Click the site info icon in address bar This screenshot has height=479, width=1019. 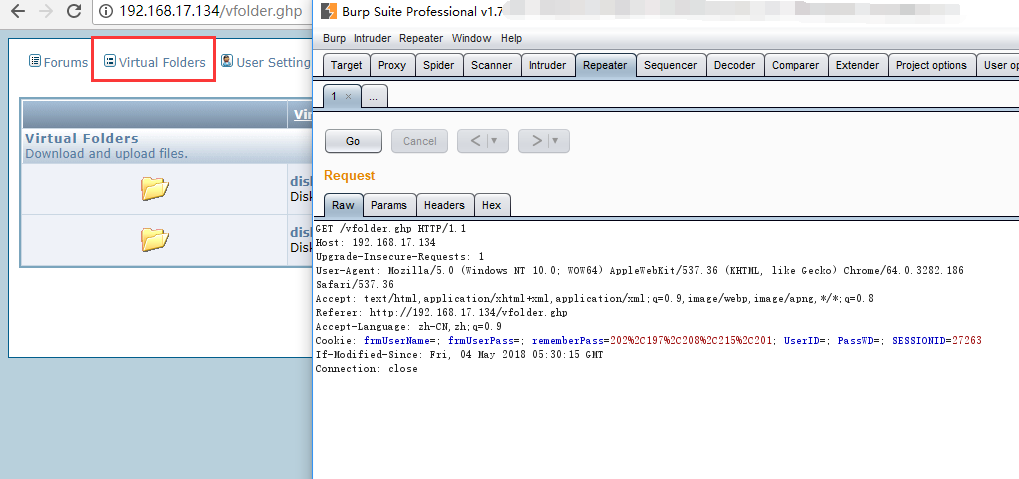pos(107,11)
